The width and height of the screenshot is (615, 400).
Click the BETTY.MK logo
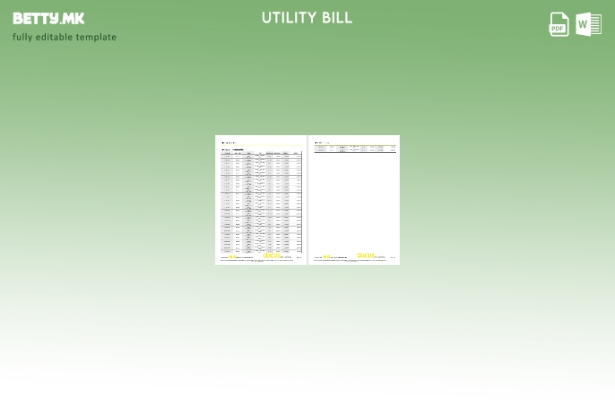tap(49, 18)
